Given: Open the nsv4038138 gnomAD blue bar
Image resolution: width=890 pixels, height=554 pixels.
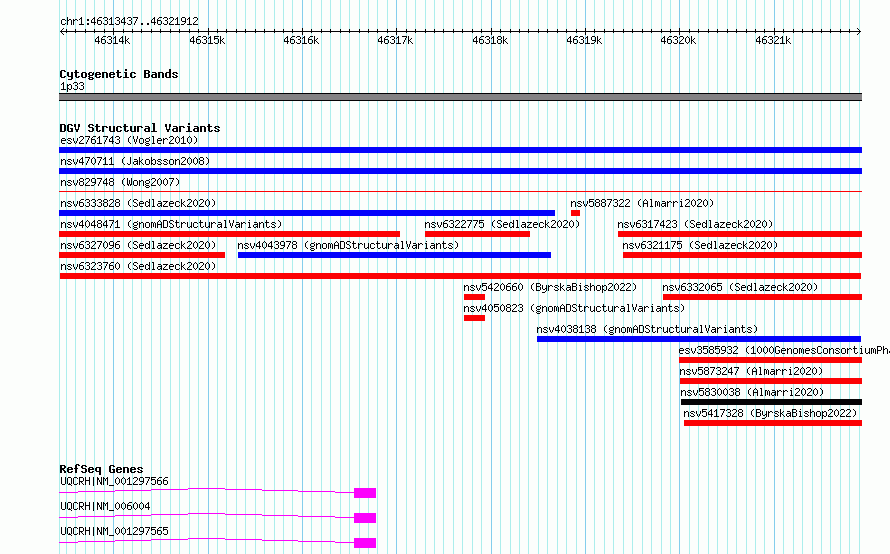Looking at the screenshot, I should 699,339.
